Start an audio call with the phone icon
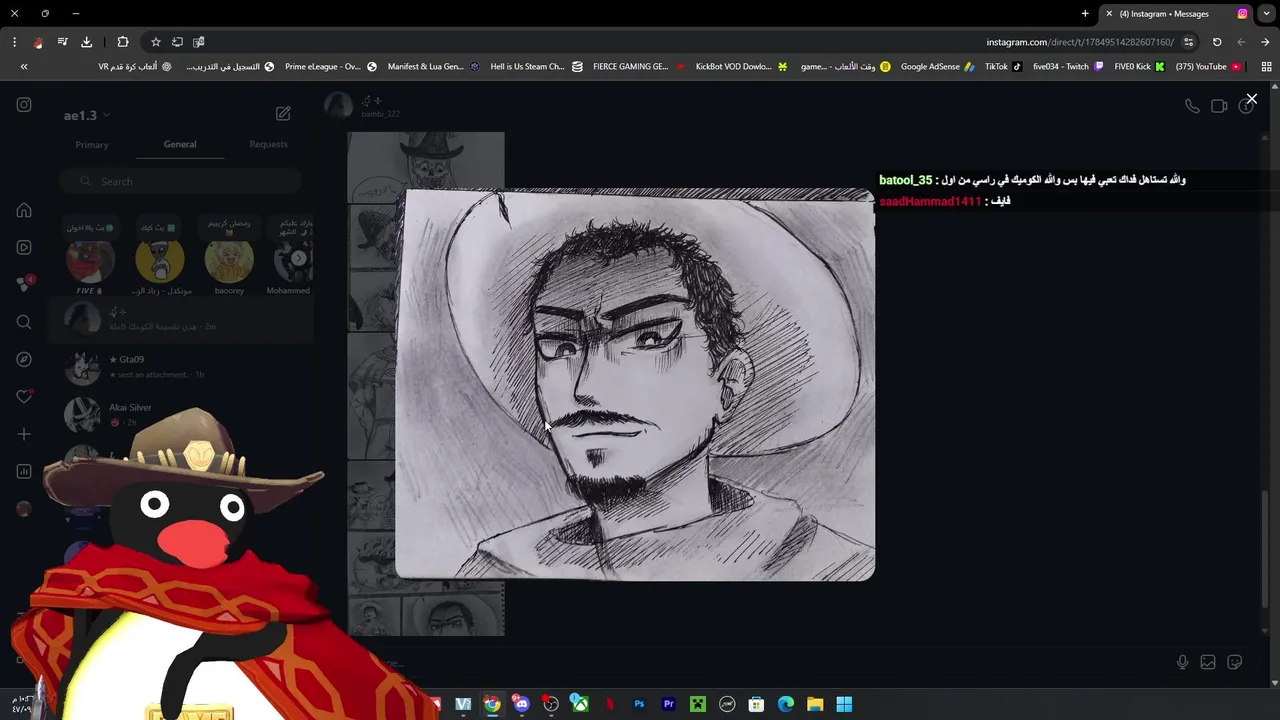This screenshot has width=1280, height=720. 1192,106
